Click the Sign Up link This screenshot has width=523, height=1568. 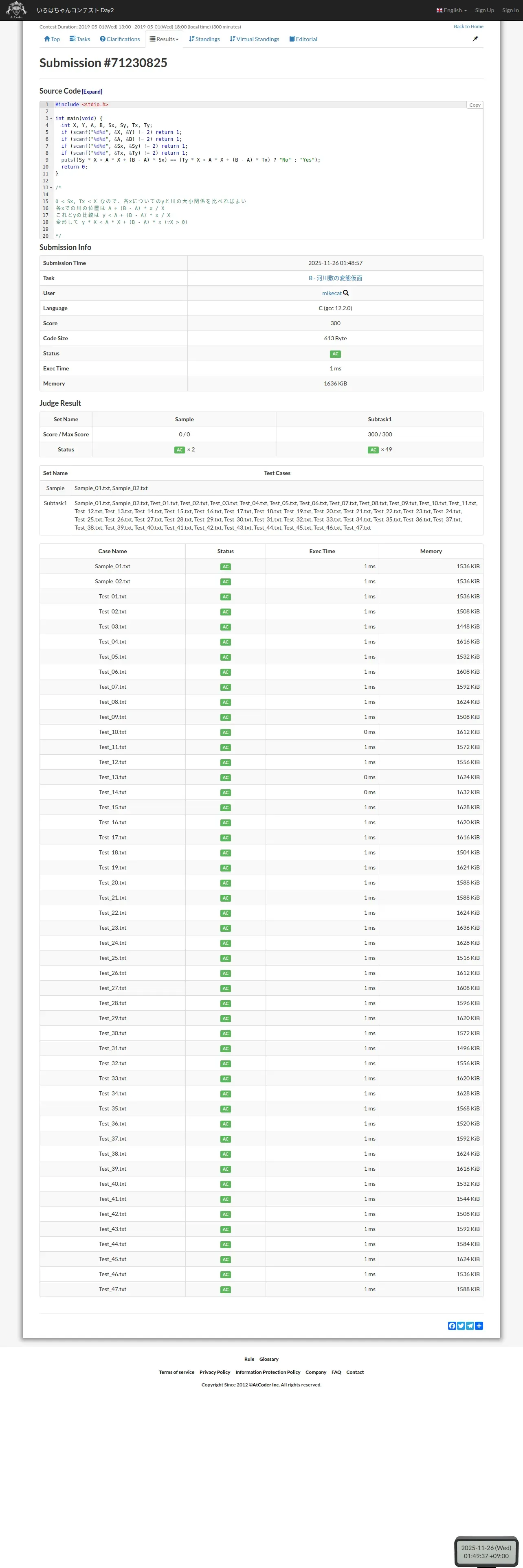pos(484,10)
